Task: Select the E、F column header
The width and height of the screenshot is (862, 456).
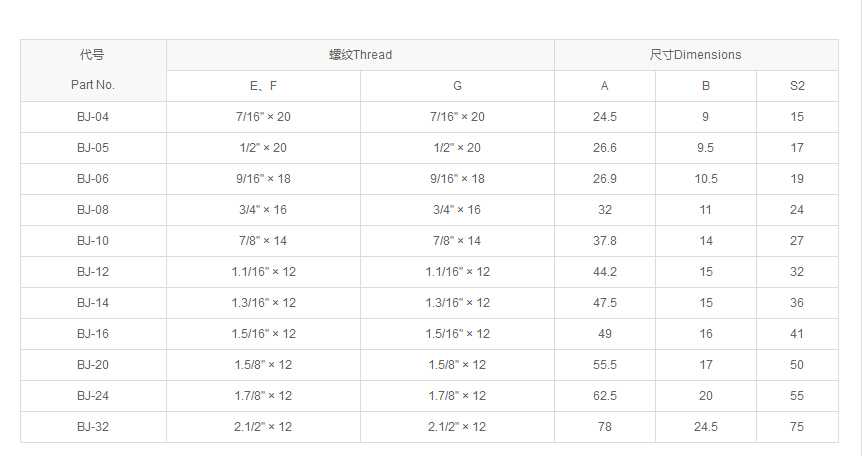Action: pyautogui.click(x=263, y=86)
